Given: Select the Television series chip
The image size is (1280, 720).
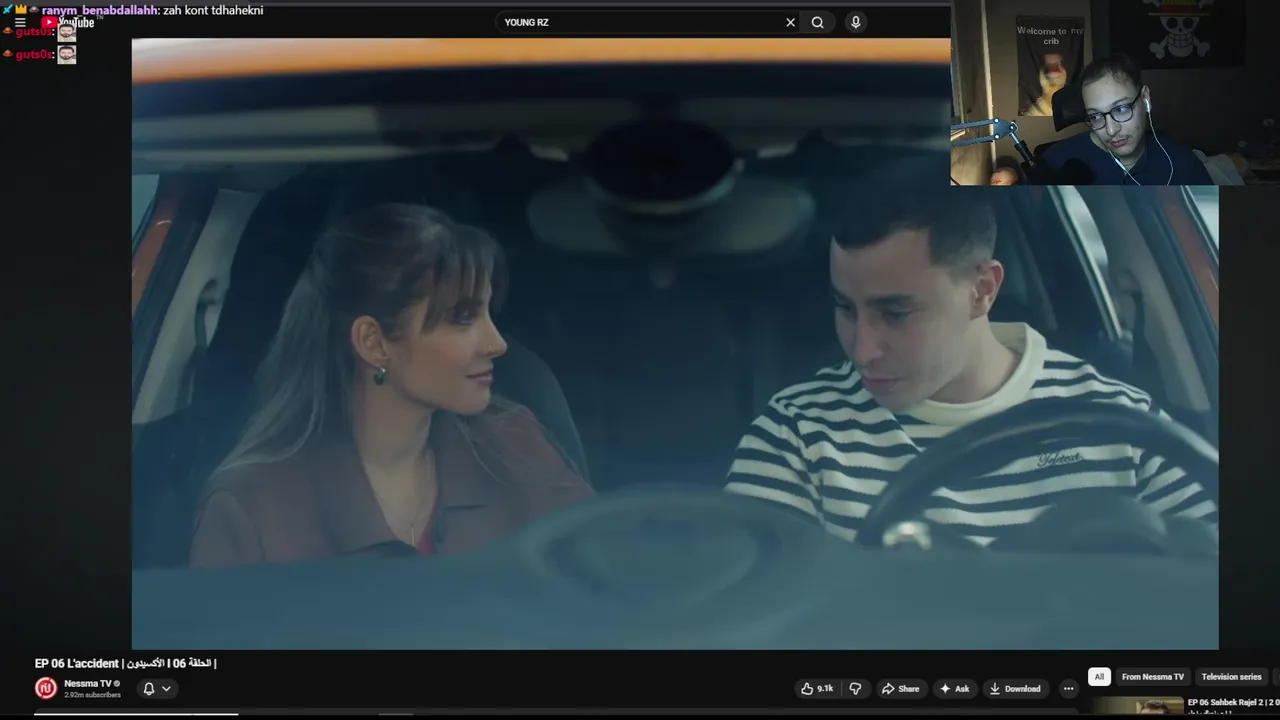Looking at the screenshot, I should [x=1231, y=677].
